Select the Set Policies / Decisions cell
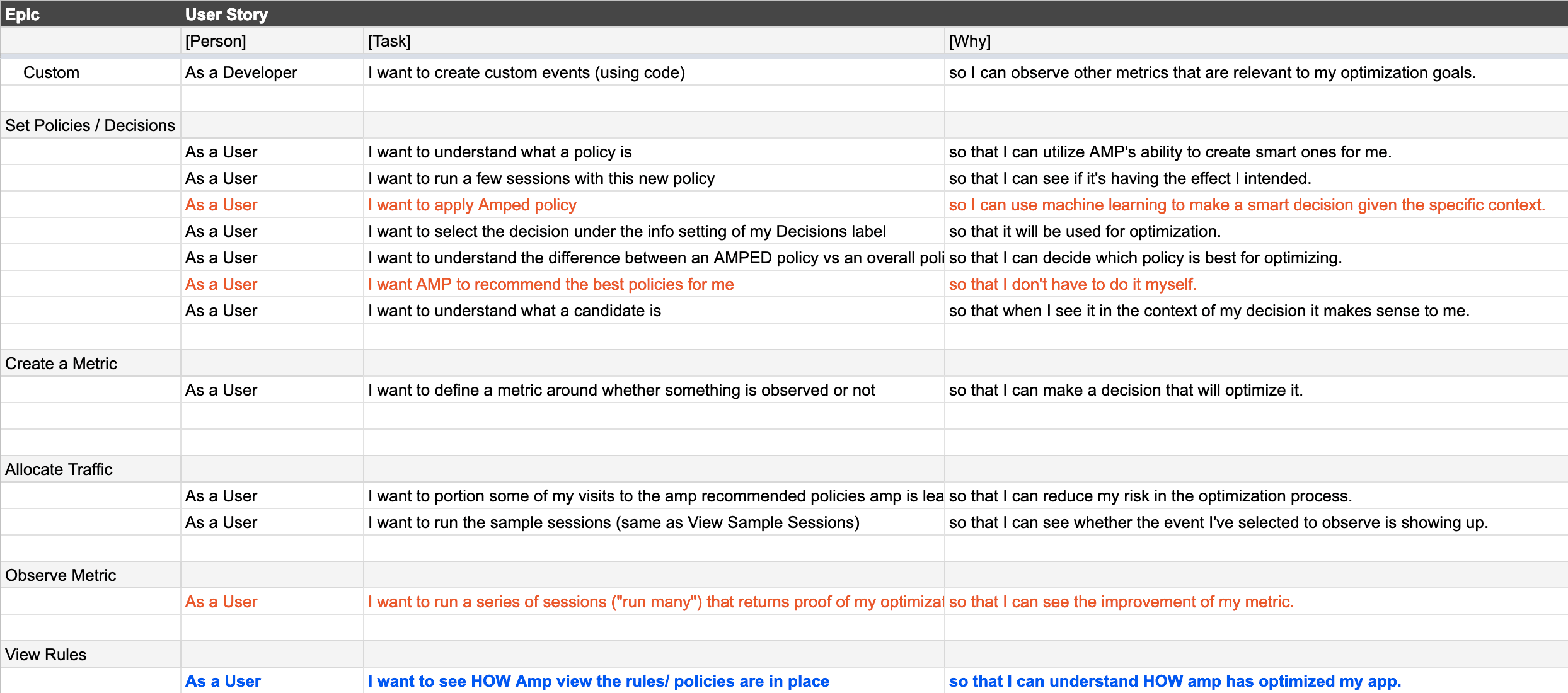Image resolution: width=1568 pixels, height=693 pixels. point(91,125)
